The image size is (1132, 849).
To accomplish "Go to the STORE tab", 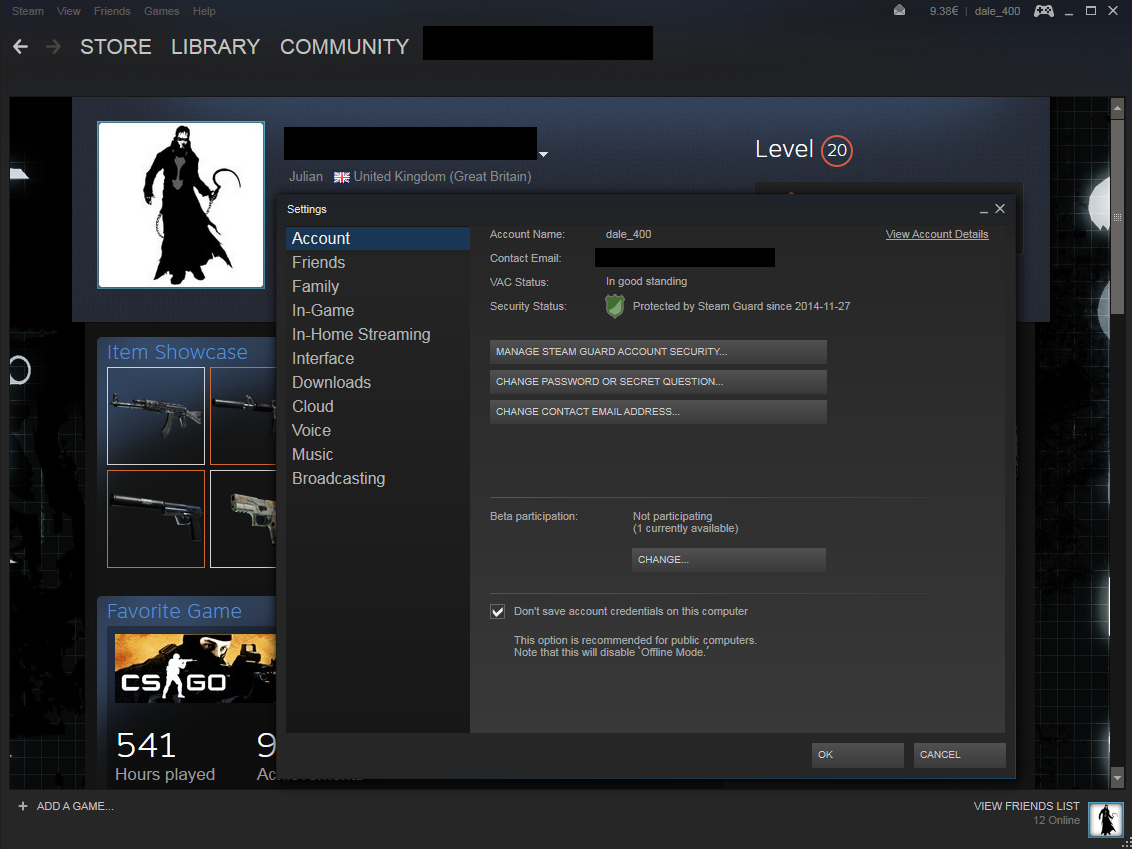I will click(x=116, y=47).
